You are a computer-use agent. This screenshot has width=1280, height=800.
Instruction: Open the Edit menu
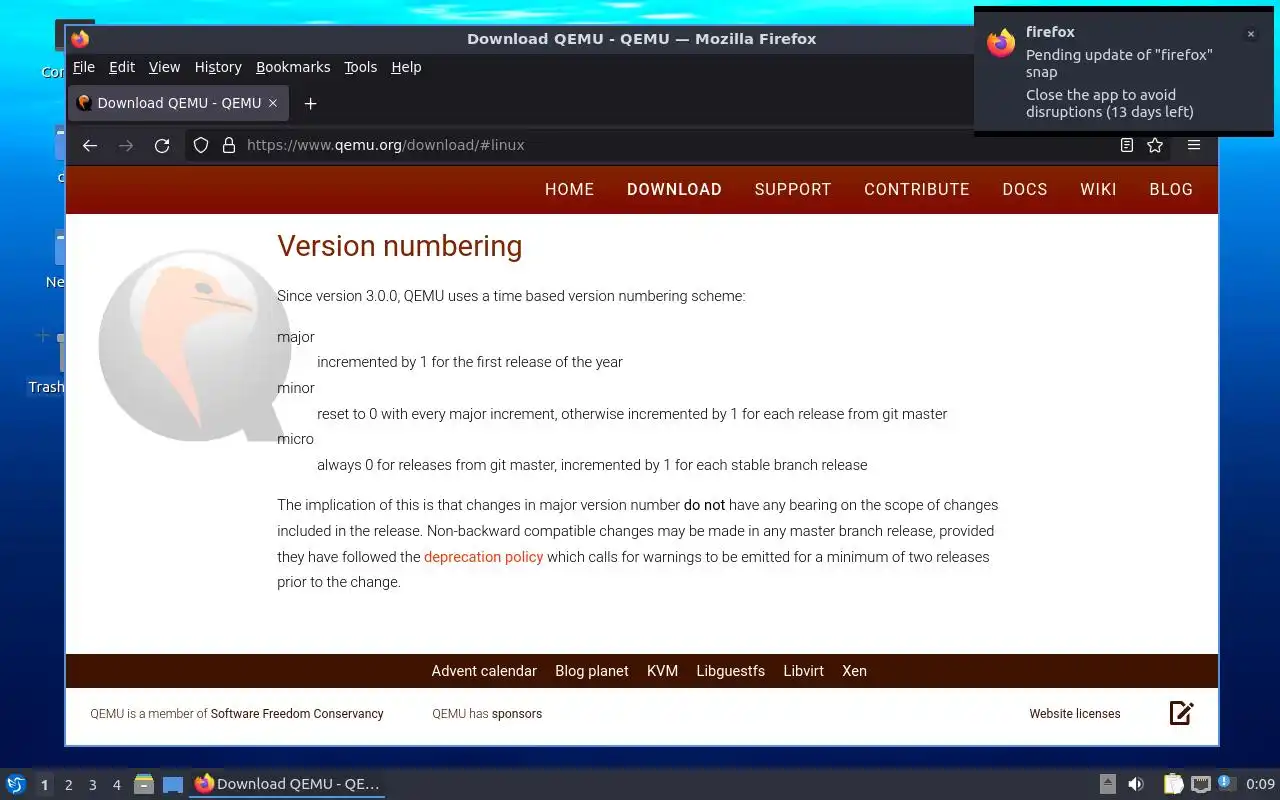tap(122, 67)
